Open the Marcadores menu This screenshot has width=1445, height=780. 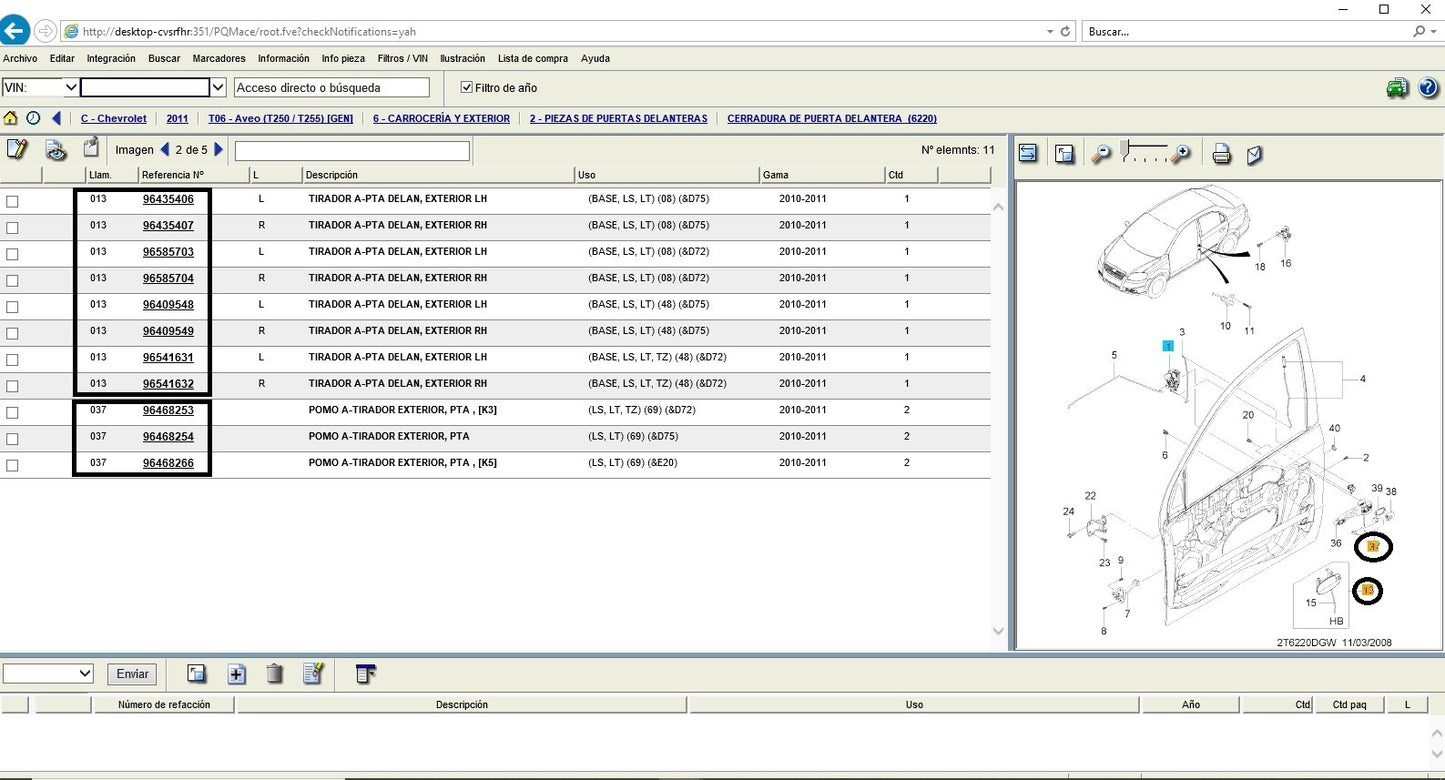pyautogui.click(x=218, y=59)
